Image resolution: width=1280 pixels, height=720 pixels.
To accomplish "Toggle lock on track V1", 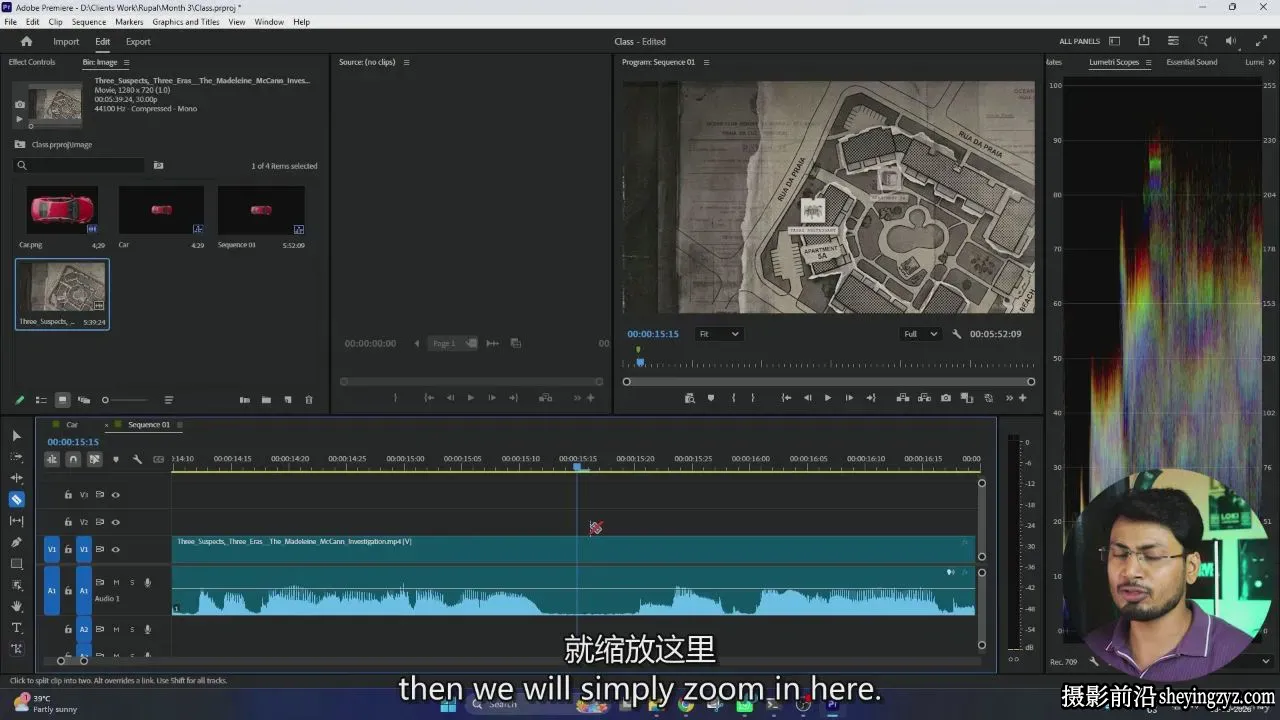I will 68,549.
